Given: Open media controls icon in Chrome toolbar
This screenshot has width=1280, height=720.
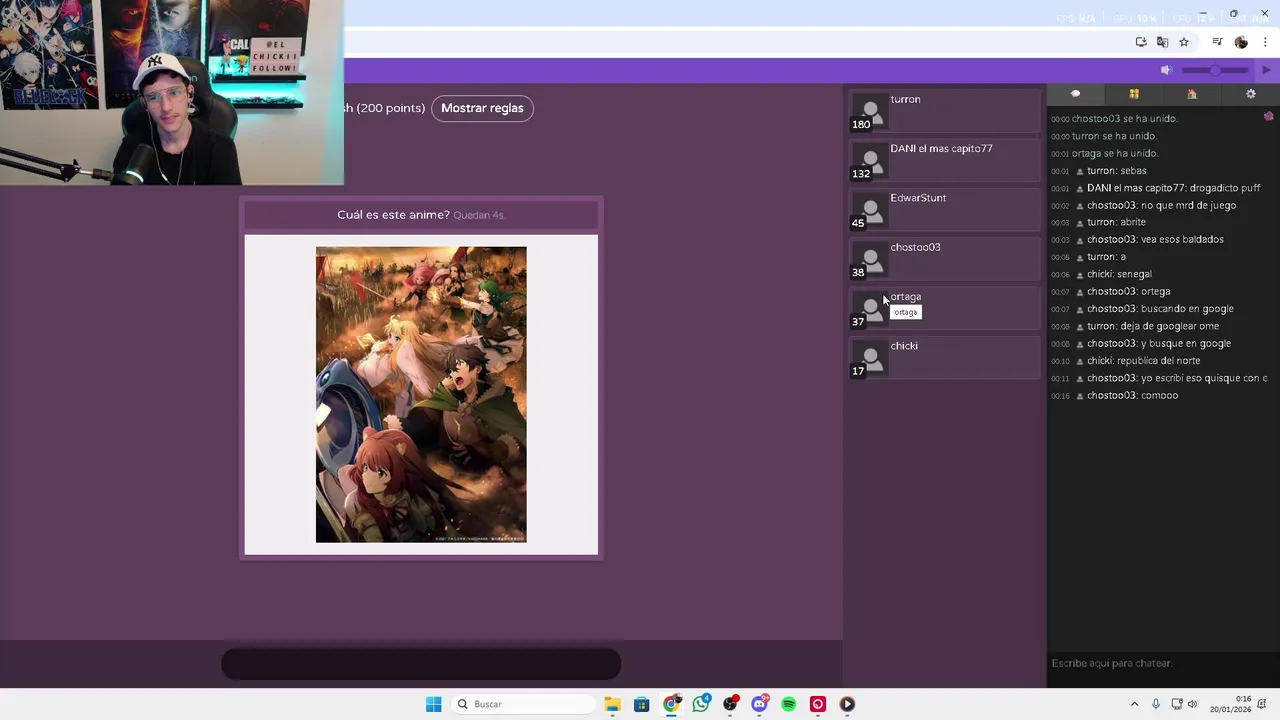Looking at the screenshot, I should pos(1217,42).
